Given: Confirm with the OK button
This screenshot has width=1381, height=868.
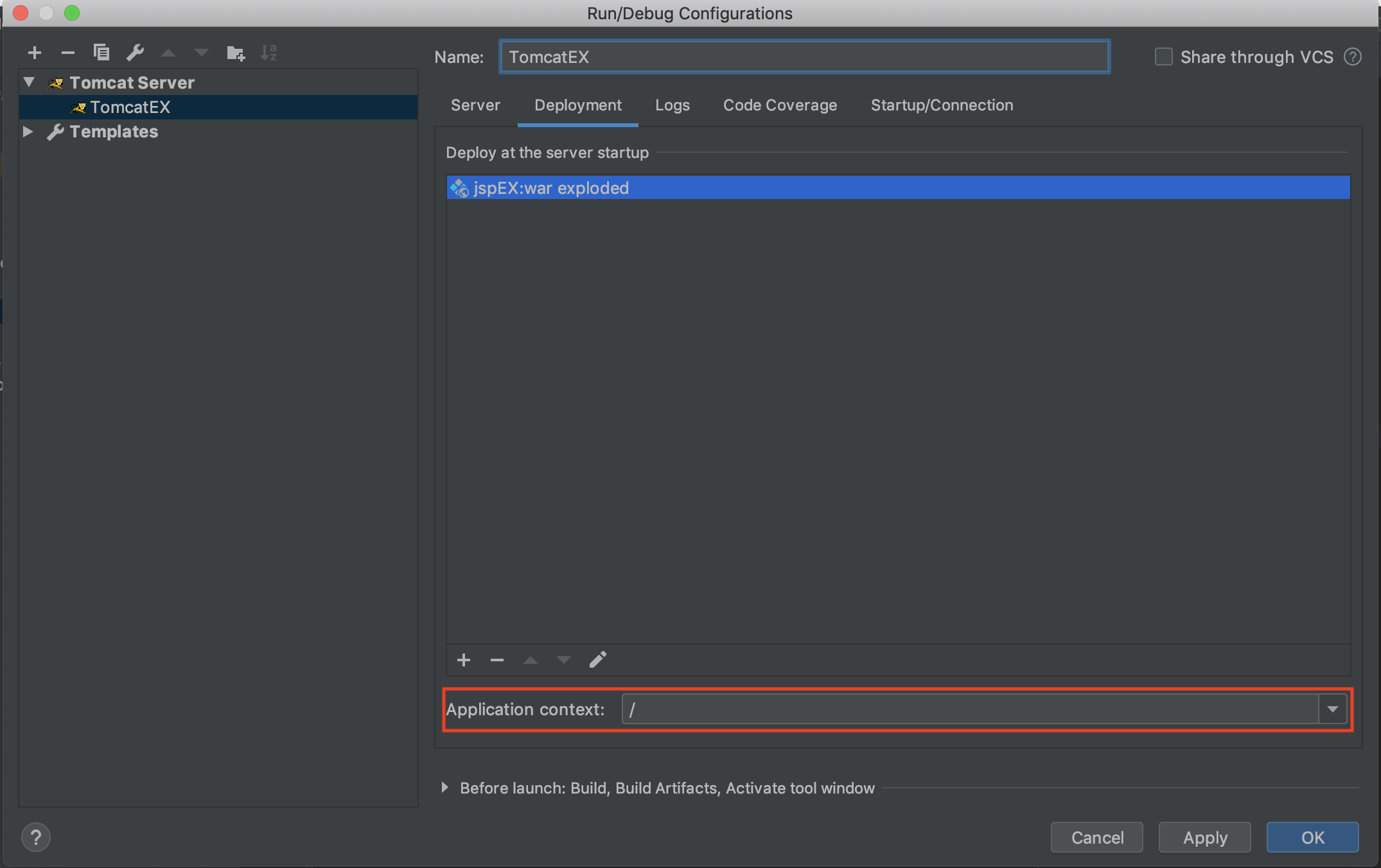Looking at the screenshot, I should click(1313, 837).
